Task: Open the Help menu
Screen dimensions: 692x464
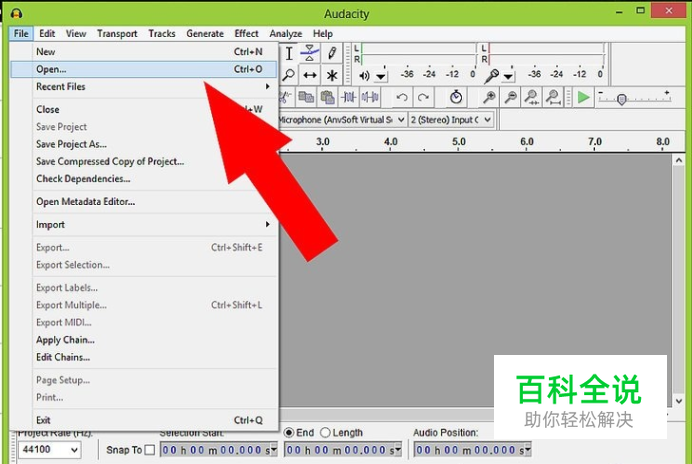Action: point(323,34)
